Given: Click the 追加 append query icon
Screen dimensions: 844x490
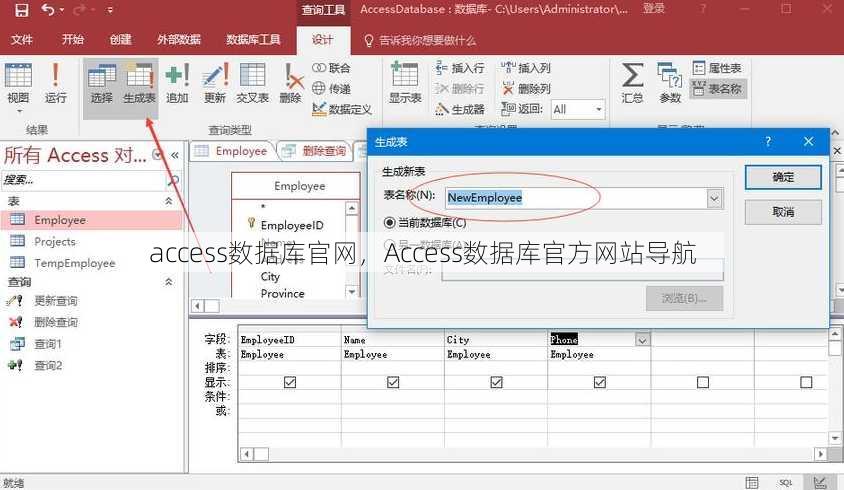Looking at the screenshot, I should click(177, 82).
